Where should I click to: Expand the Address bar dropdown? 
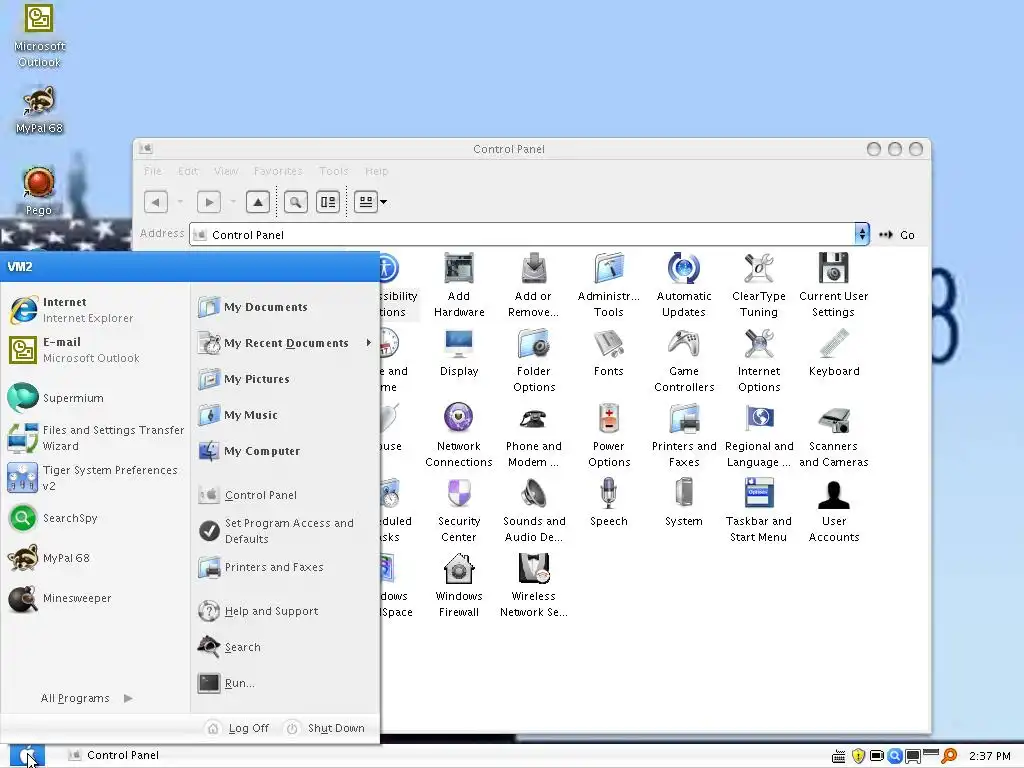click(x=862, y=234)
